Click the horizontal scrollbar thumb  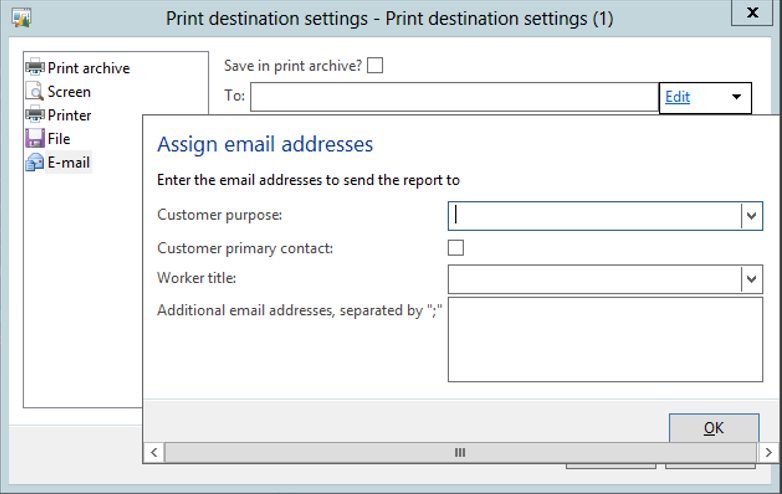[460, 453]
